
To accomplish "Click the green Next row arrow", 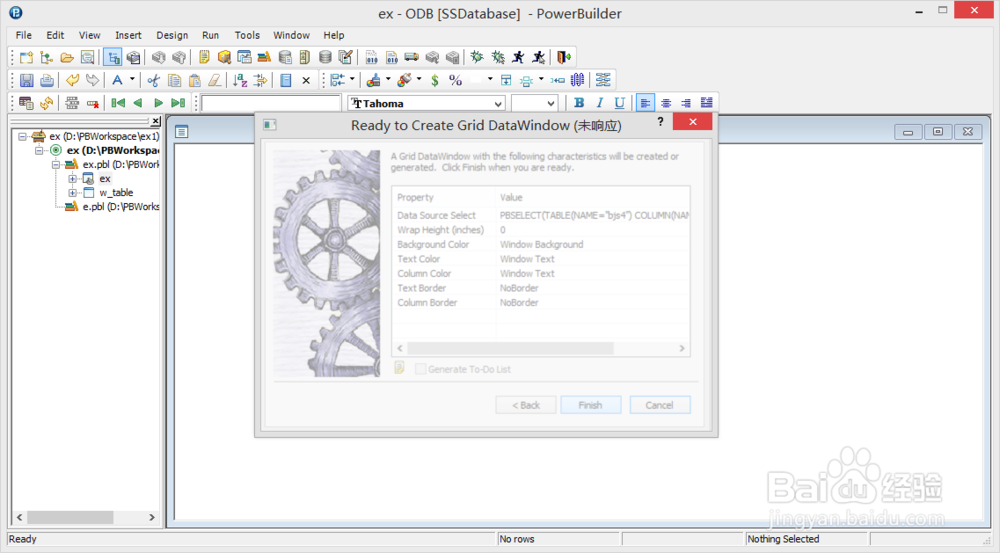I will [158, 103].
